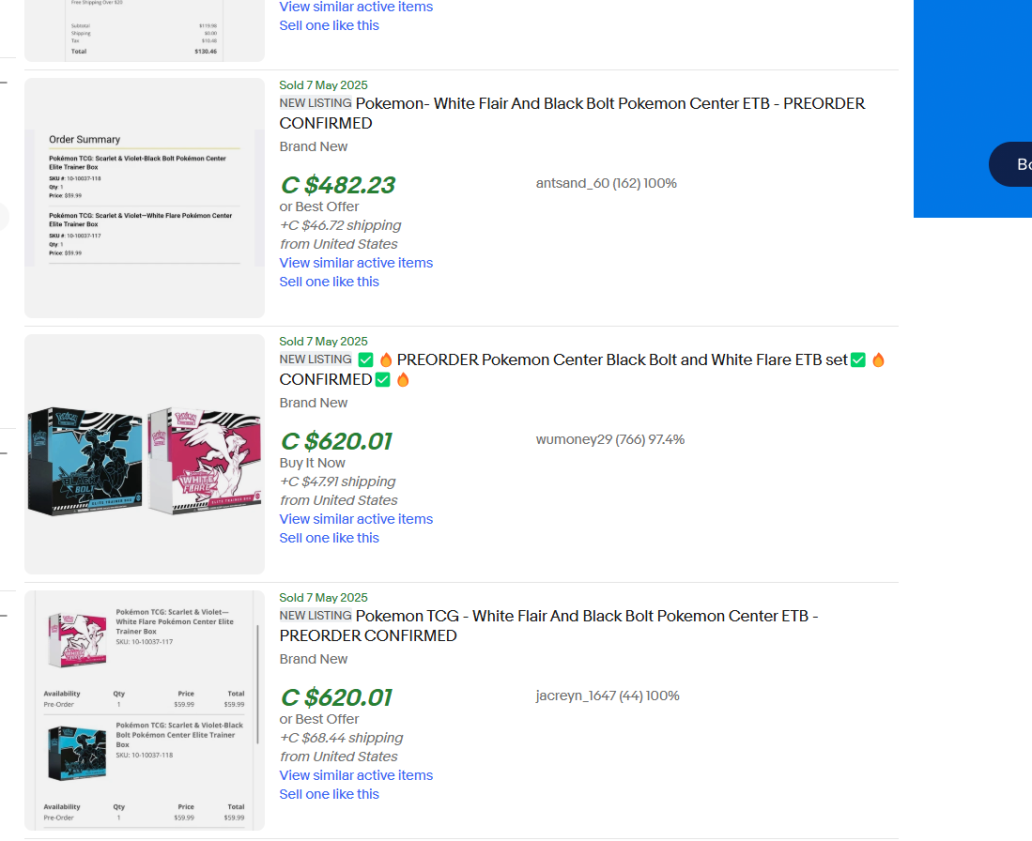The width and height of the screenshot is (1032, 841).
Task: Sell one like this under wumoney29 listing
Action: point(329,538)
